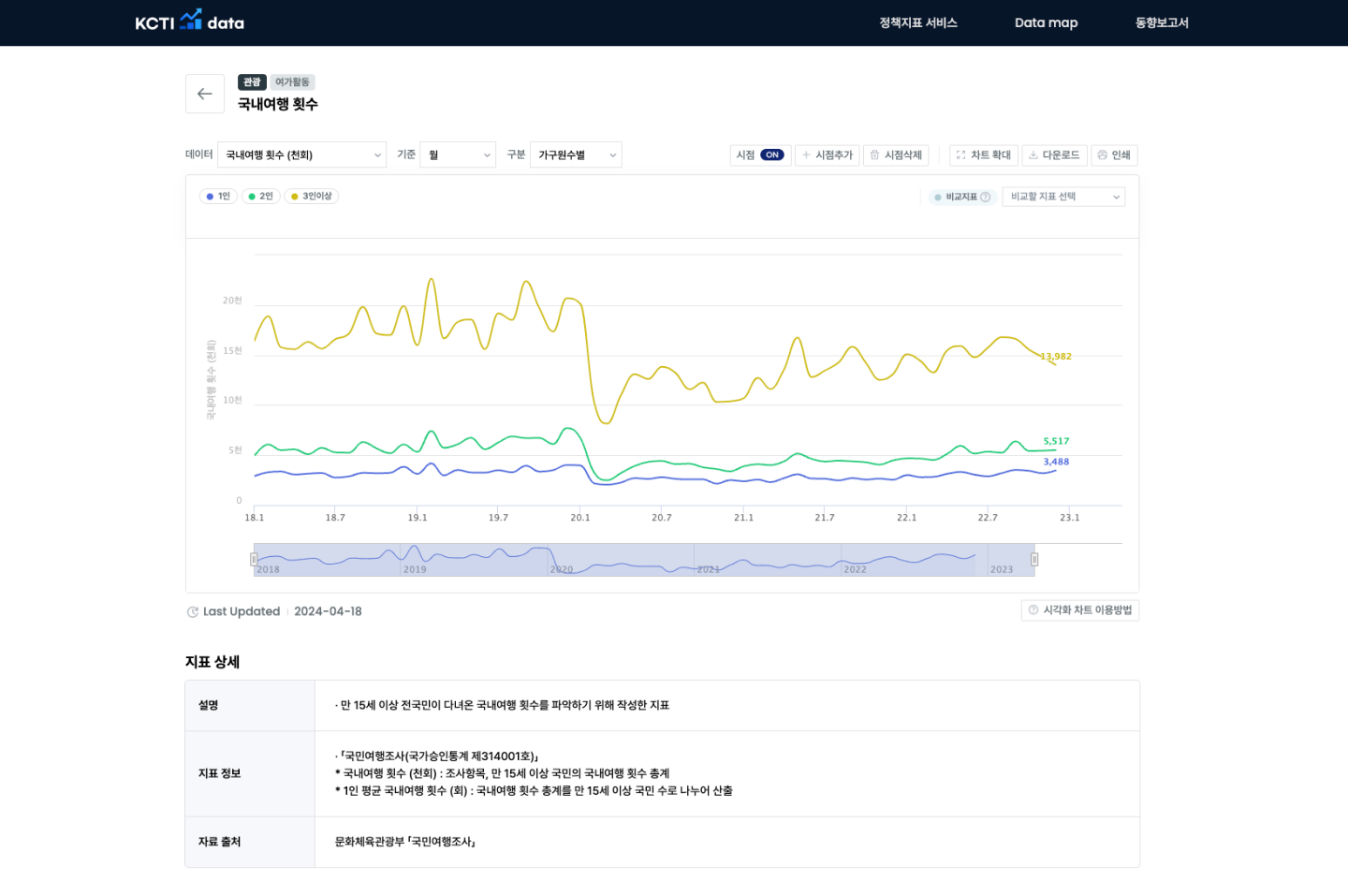Click the right handle of timeline range slider

[1034, 559]
